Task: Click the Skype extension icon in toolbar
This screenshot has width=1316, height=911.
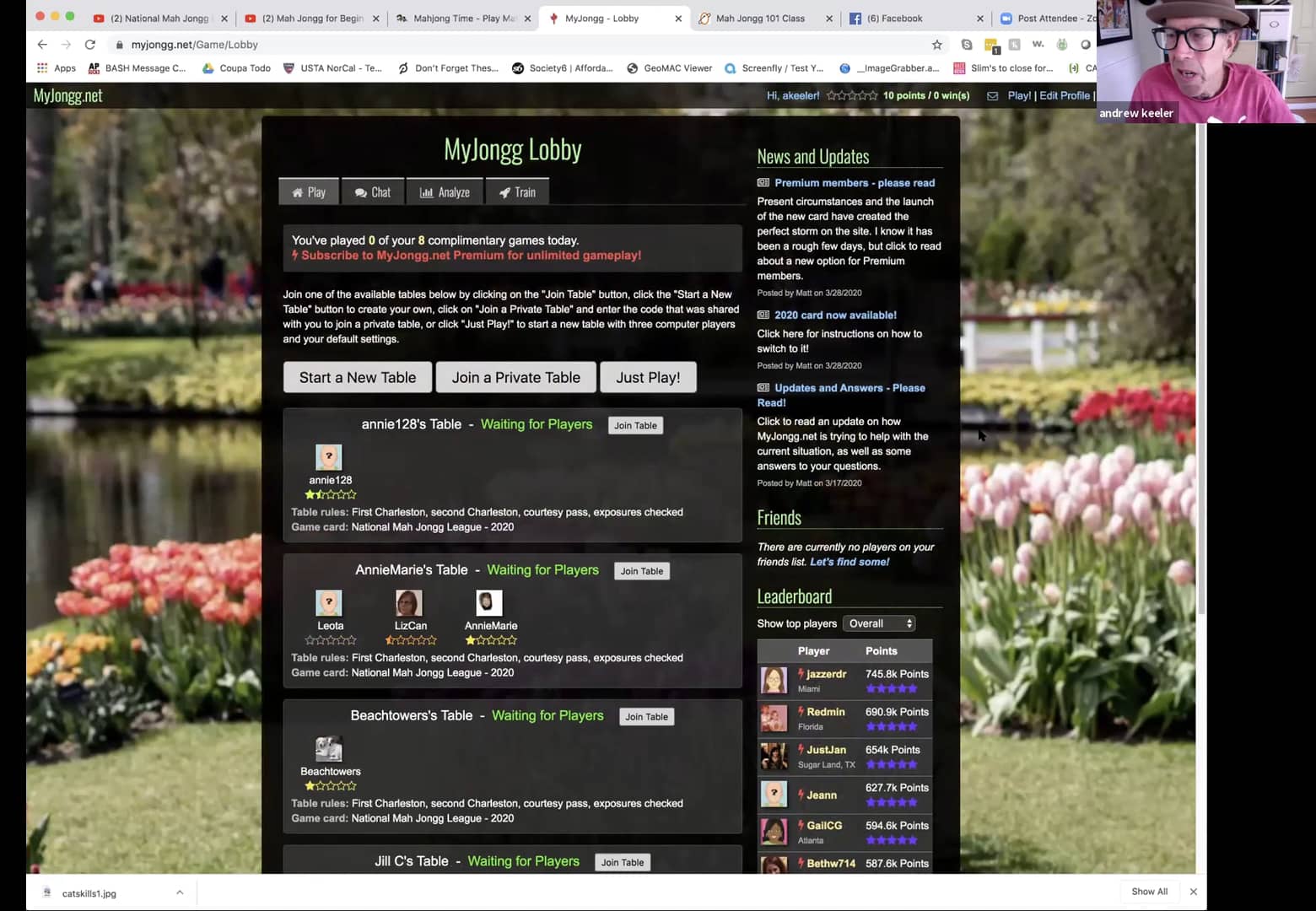Action: [x=967, y=45]
